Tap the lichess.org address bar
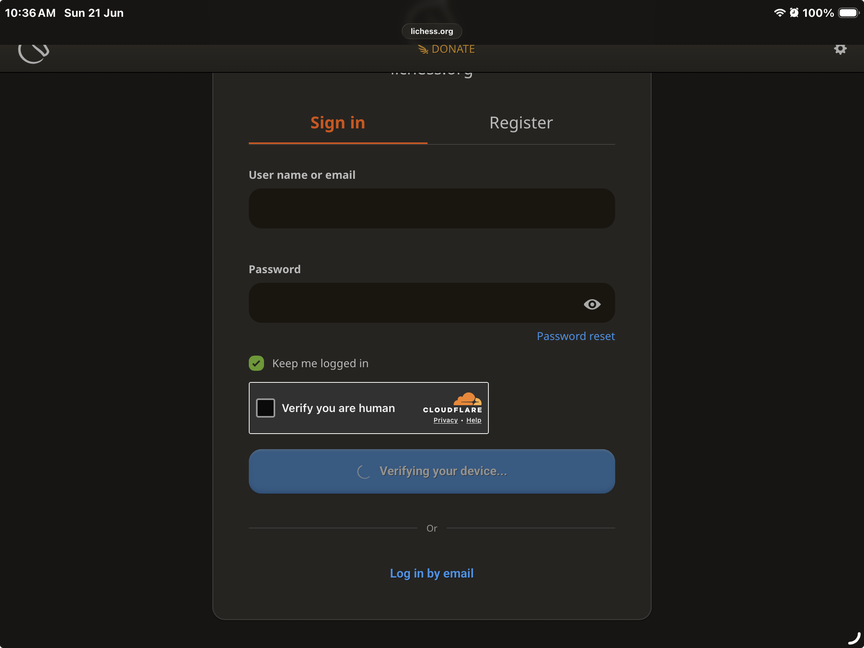The width and height of the screenshot is (864, 648). pos(431,31)
